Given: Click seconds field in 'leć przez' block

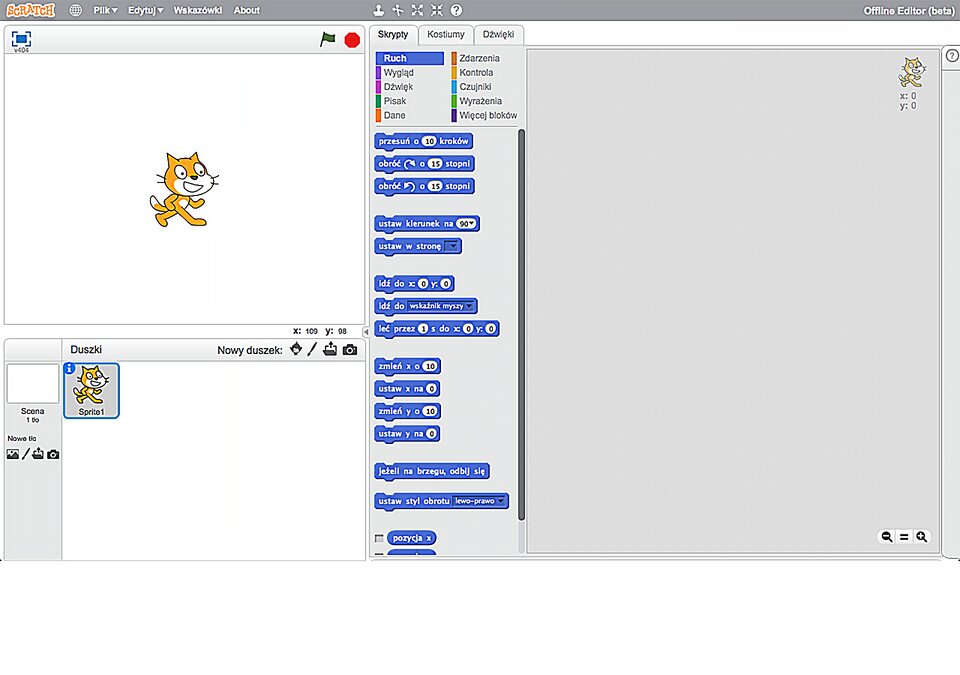Looking at the screenshot, I should click(423, 328).
